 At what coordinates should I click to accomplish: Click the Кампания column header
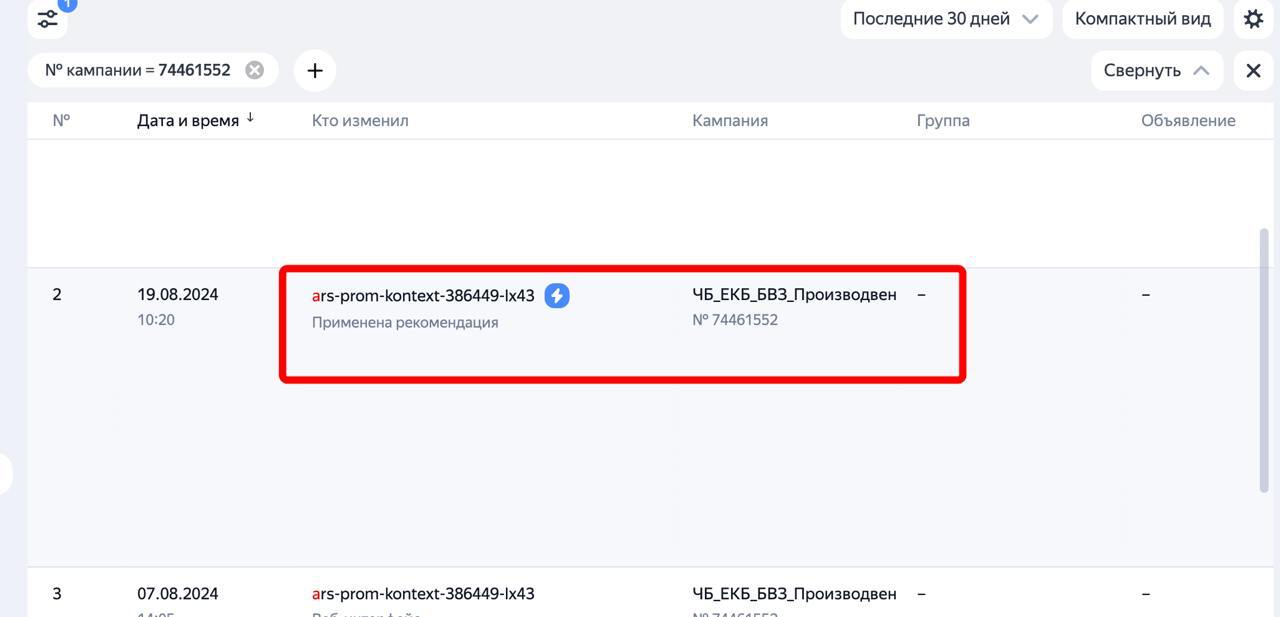point(729,120)
